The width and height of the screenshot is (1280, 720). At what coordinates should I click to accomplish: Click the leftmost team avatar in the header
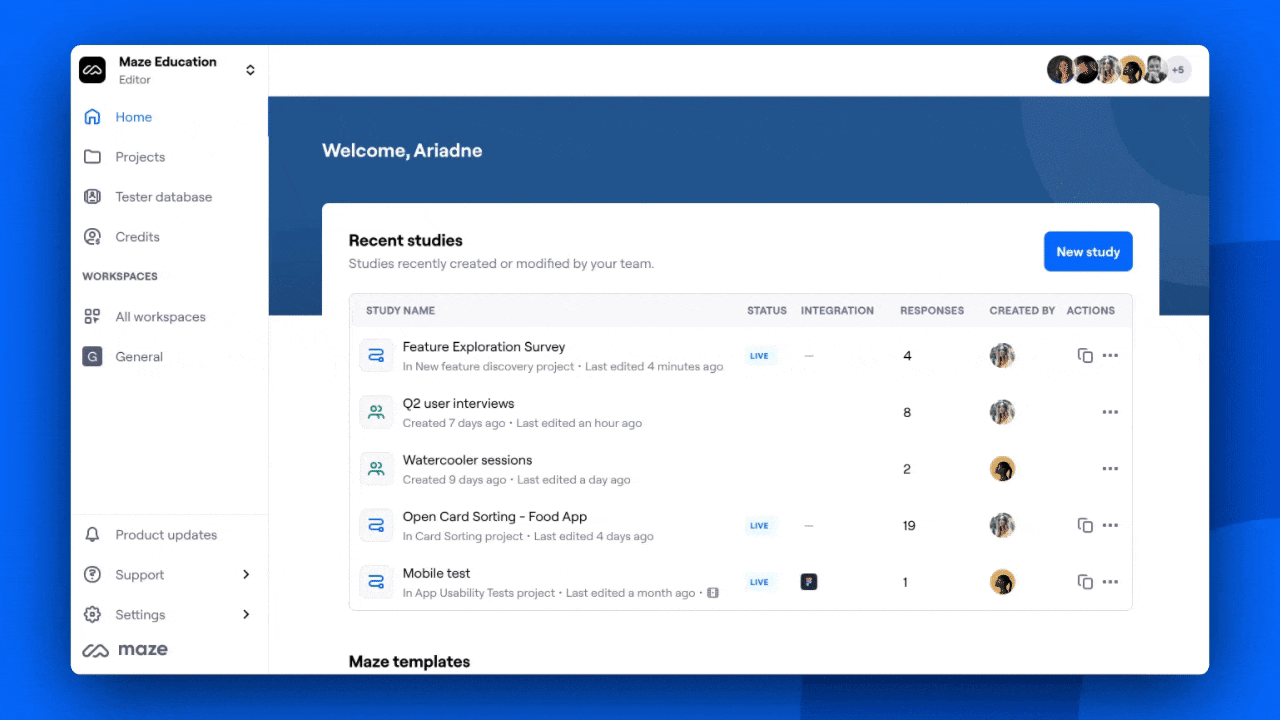click(x=1060, y=70)
